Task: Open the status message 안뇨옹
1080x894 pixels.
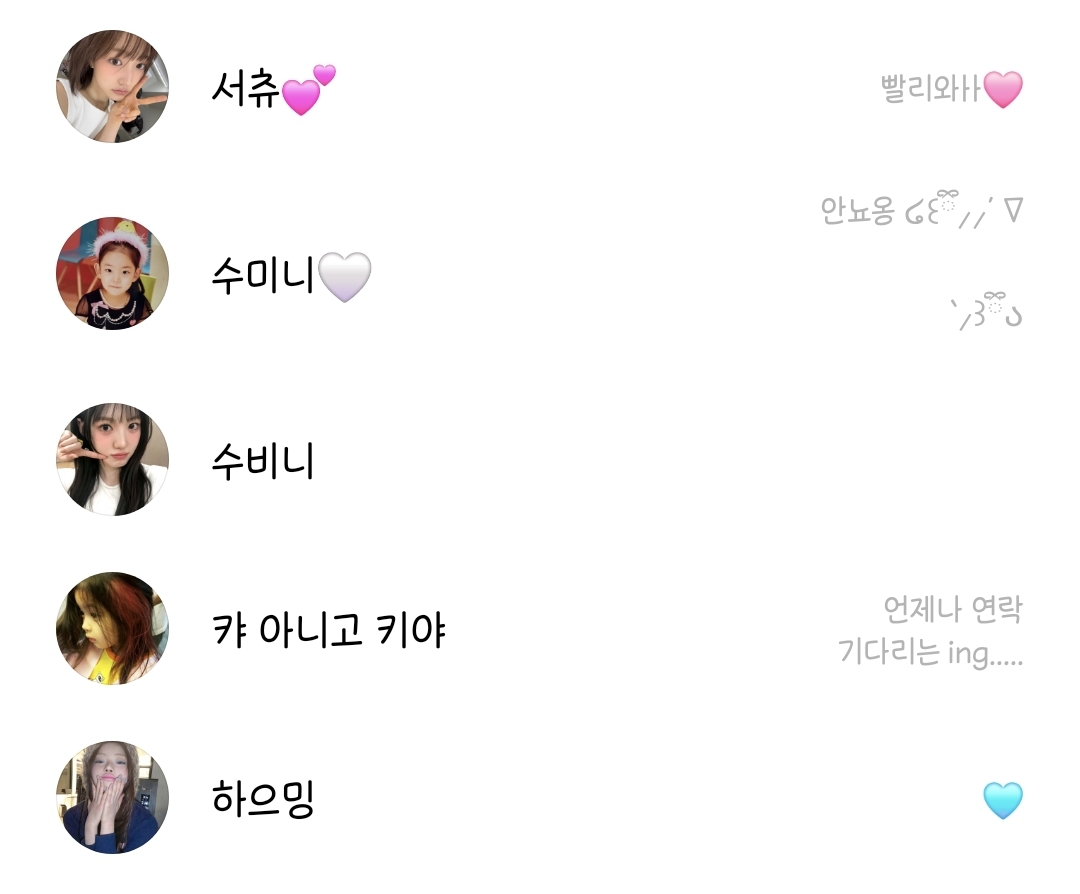Action: (858, 210)
